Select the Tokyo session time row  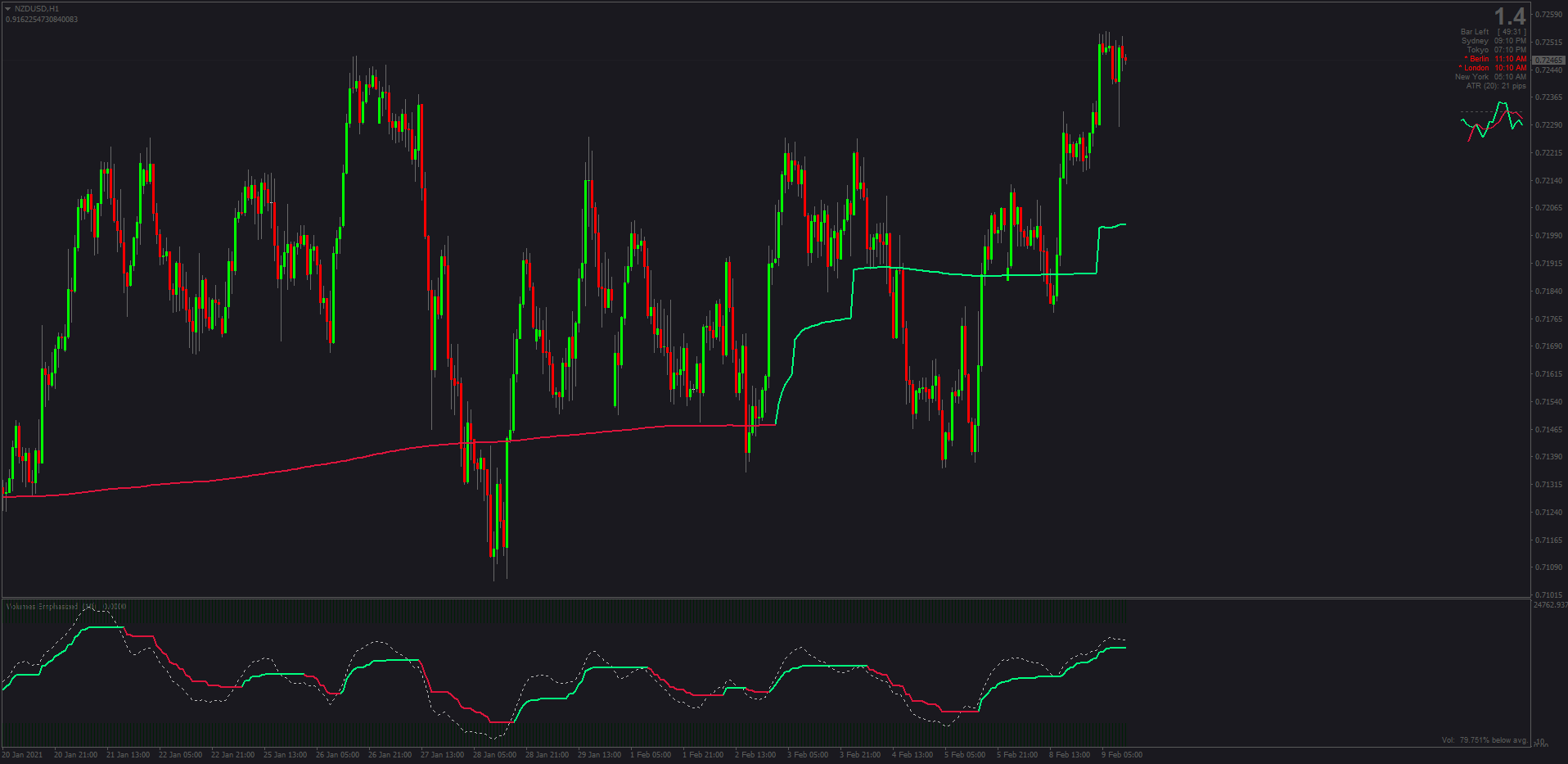tap(1496, 50)
